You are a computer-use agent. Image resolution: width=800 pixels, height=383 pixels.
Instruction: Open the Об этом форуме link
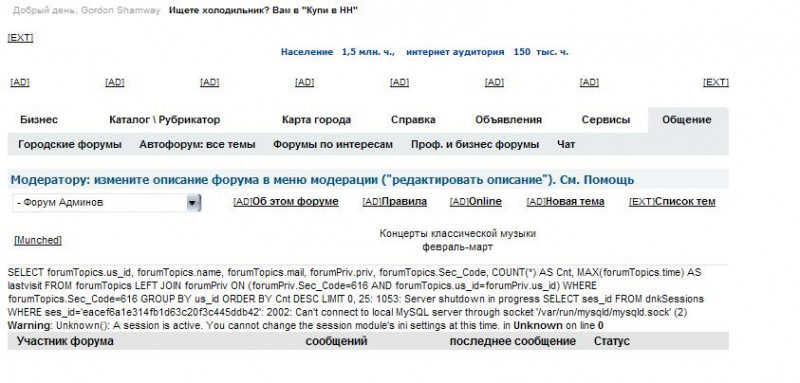(286, 202)
